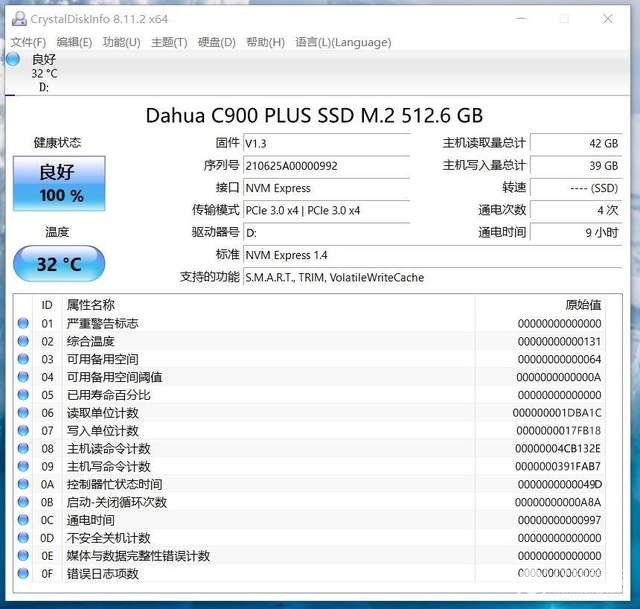The height and width of the screenshot is (609, 640).
Task: Click status dot for attribute 0C 通电时间
Action: point(23,520)
